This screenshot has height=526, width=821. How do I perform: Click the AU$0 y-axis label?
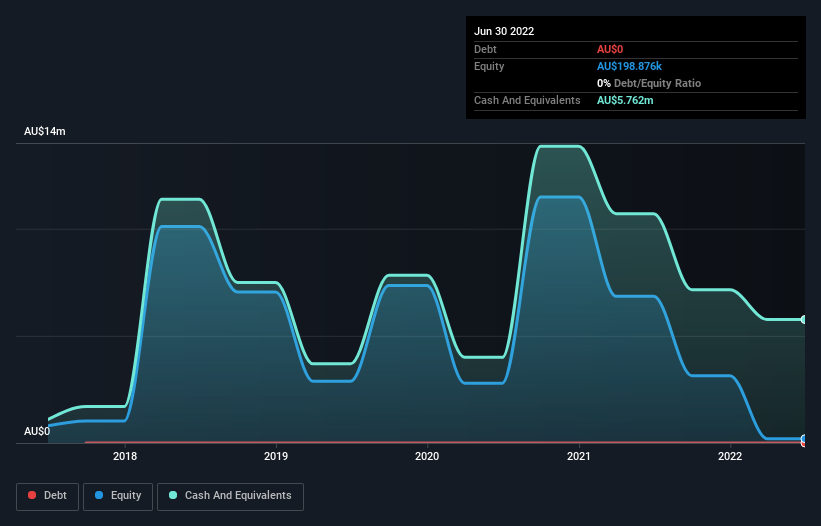(x=37, y=431)
